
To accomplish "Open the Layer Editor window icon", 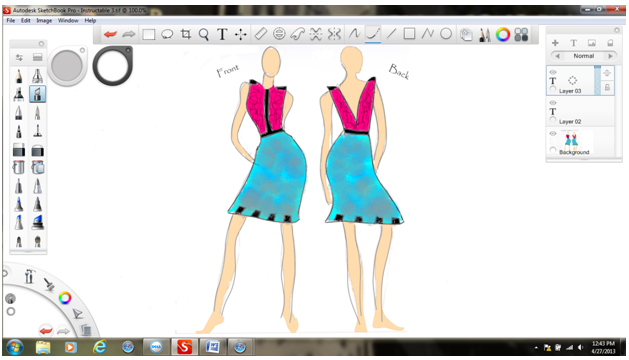I will (466, 35).
